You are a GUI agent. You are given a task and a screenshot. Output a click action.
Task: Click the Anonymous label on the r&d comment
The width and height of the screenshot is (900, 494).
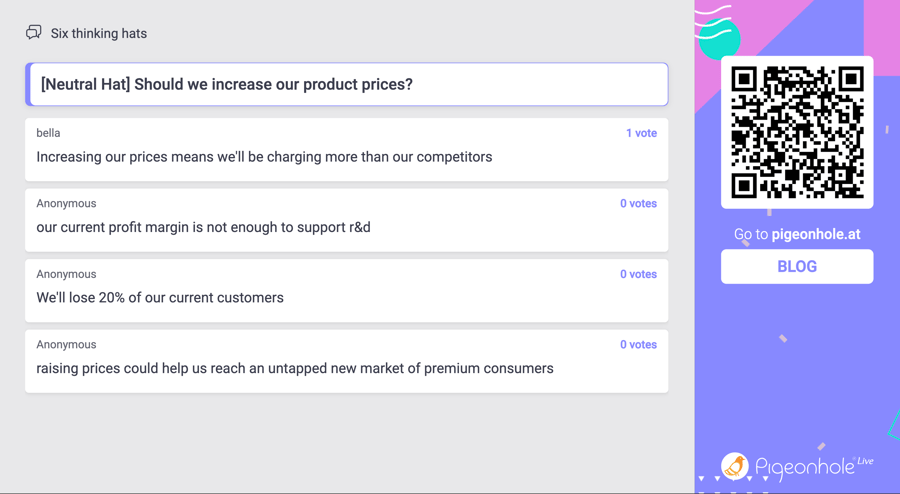click(x=66, y=204)
